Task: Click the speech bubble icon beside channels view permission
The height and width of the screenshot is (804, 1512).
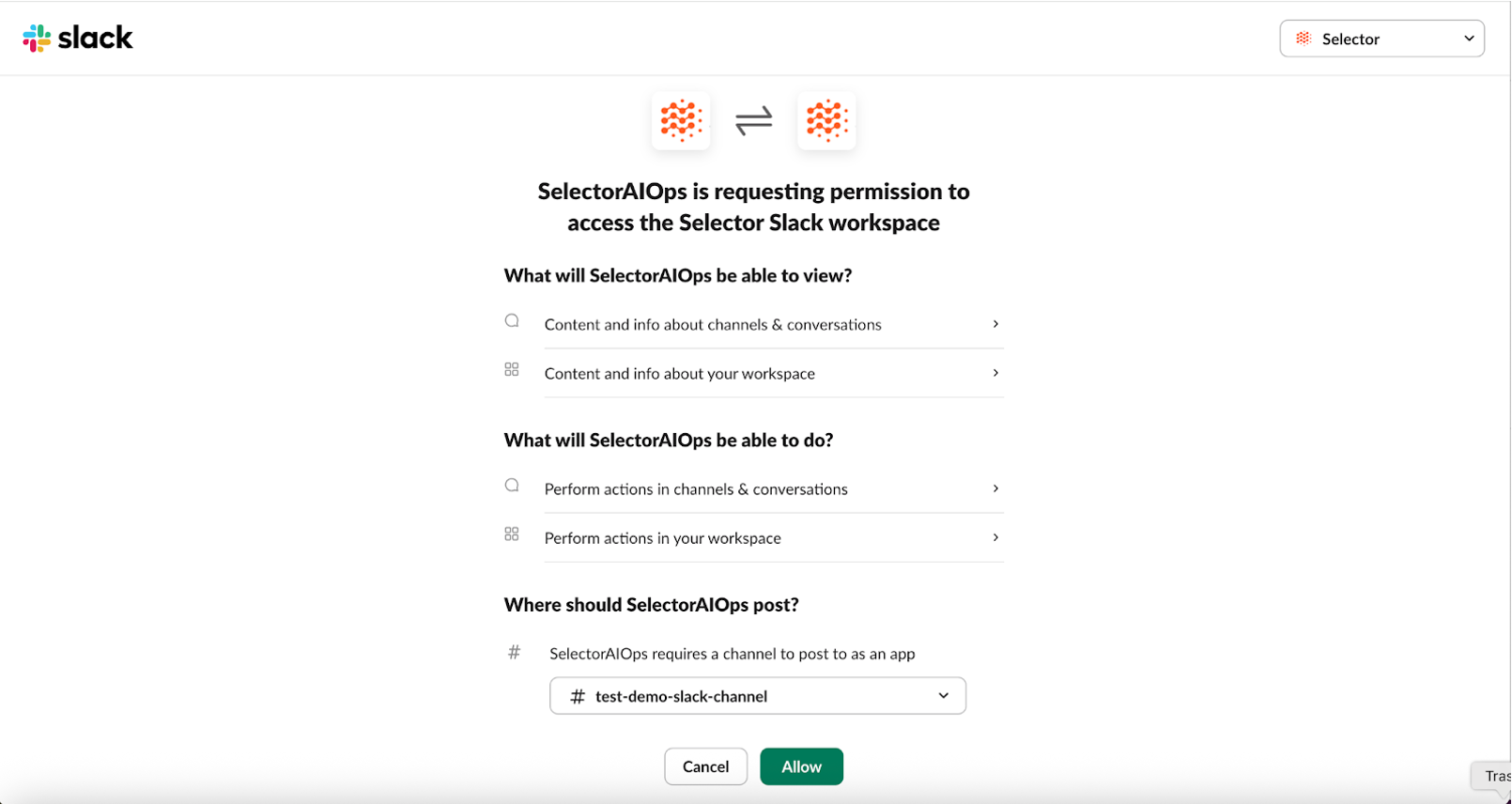Action: [x=512, y=320]
